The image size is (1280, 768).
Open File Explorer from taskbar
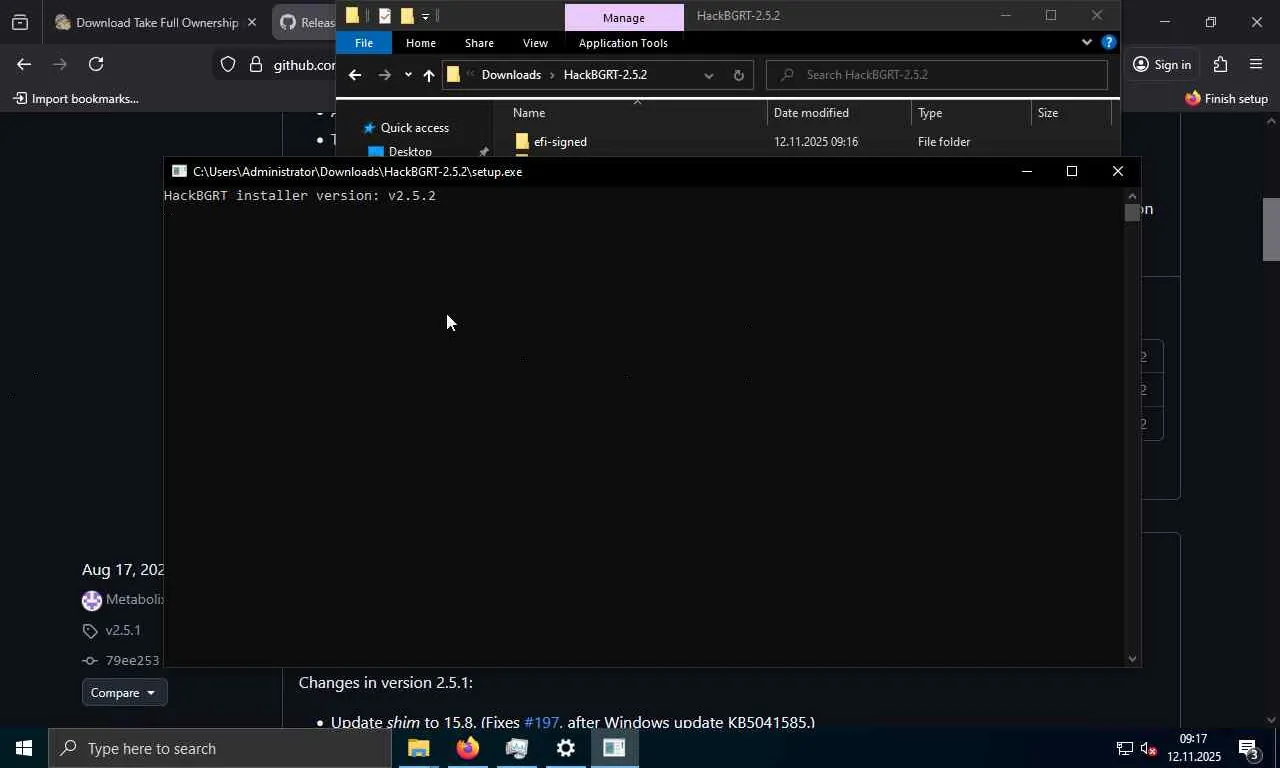coord(418,748)
